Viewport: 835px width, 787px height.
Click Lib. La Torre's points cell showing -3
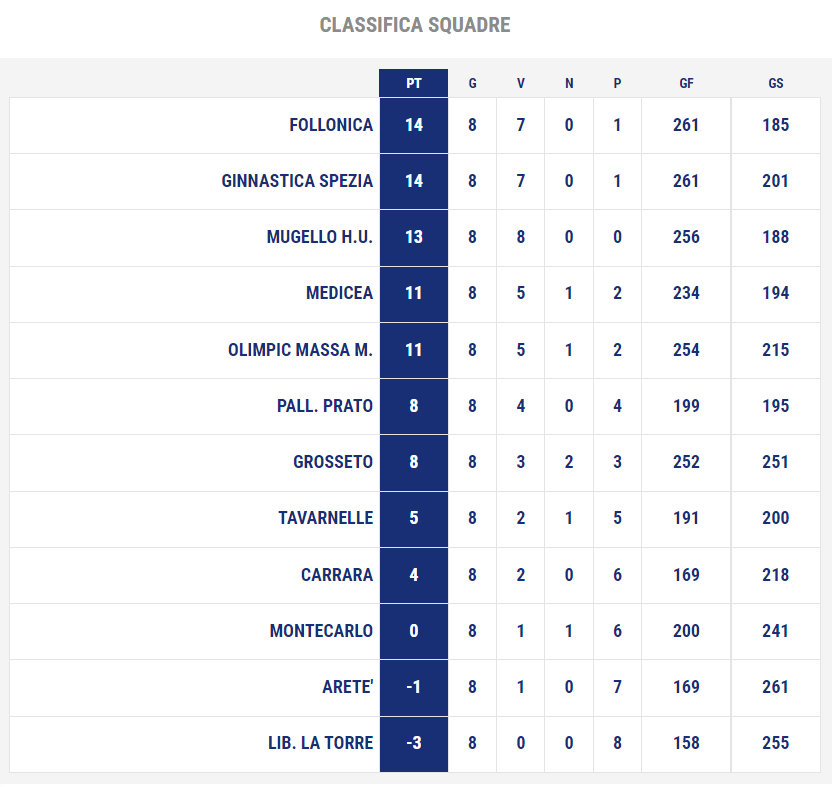coord(414,743)
